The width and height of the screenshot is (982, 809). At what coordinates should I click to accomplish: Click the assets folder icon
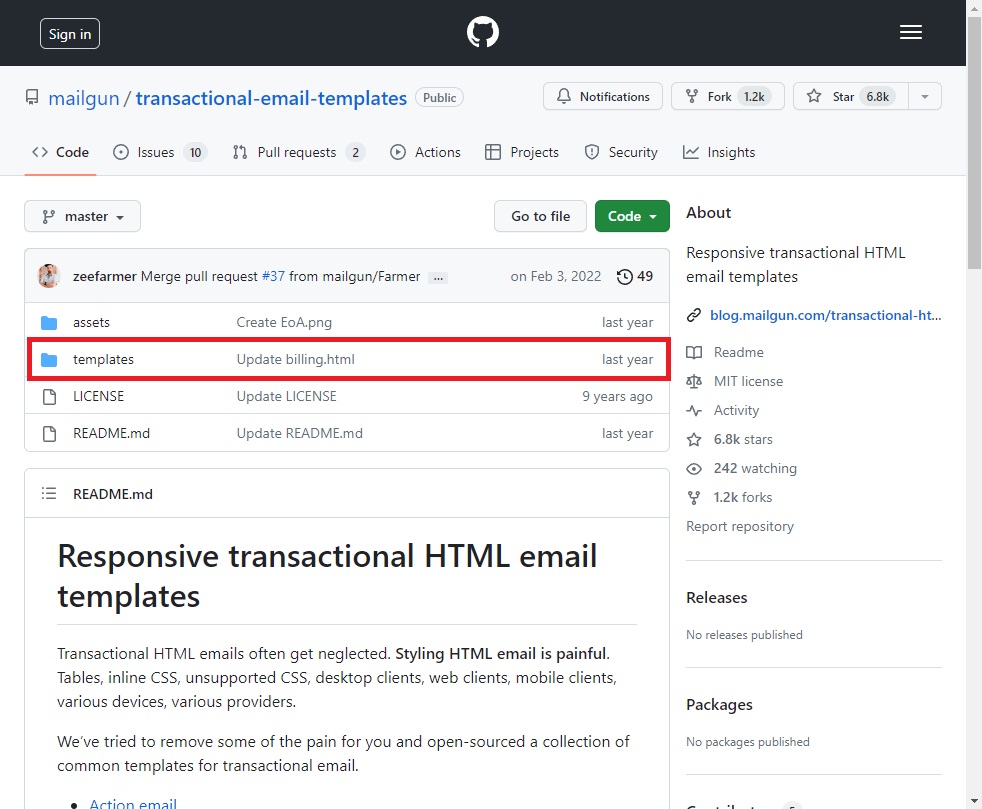[49, 322]
